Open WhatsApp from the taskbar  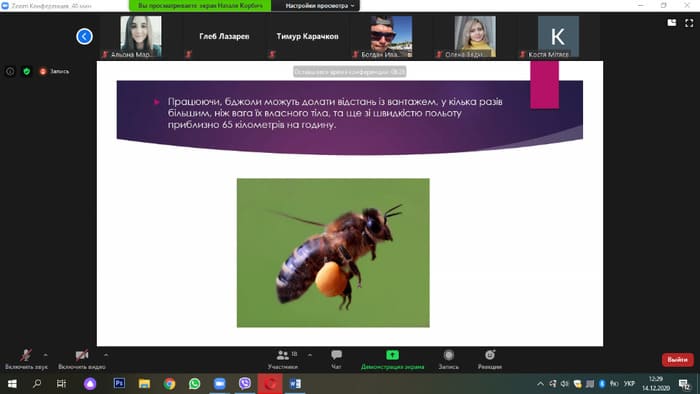194,384
